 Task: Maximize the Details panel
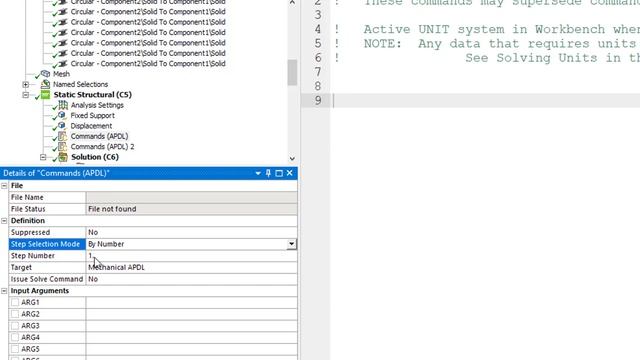coord(279,173)
